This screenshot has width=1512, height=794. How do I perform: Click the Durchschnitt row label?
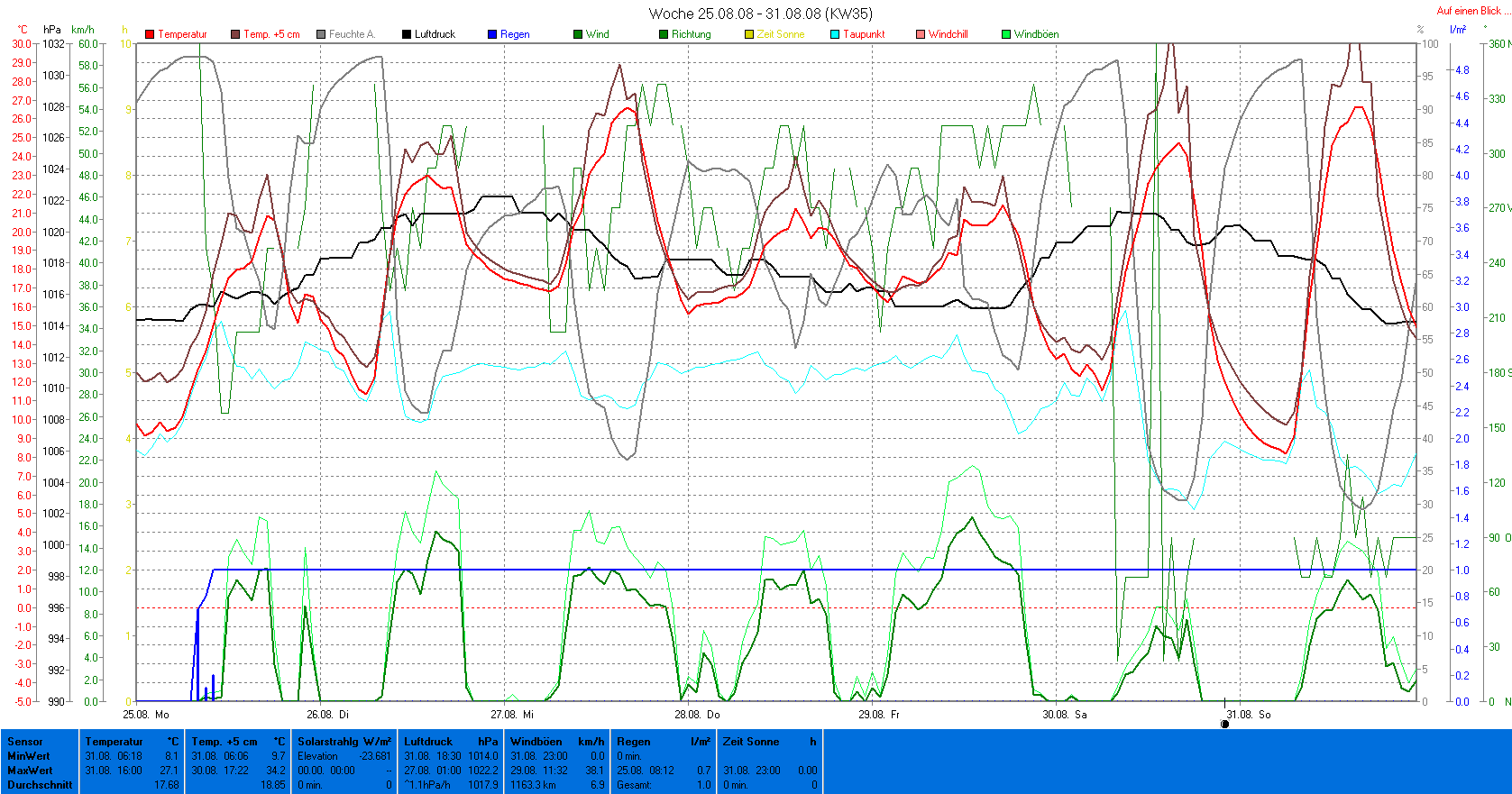(x=40, y=785)
